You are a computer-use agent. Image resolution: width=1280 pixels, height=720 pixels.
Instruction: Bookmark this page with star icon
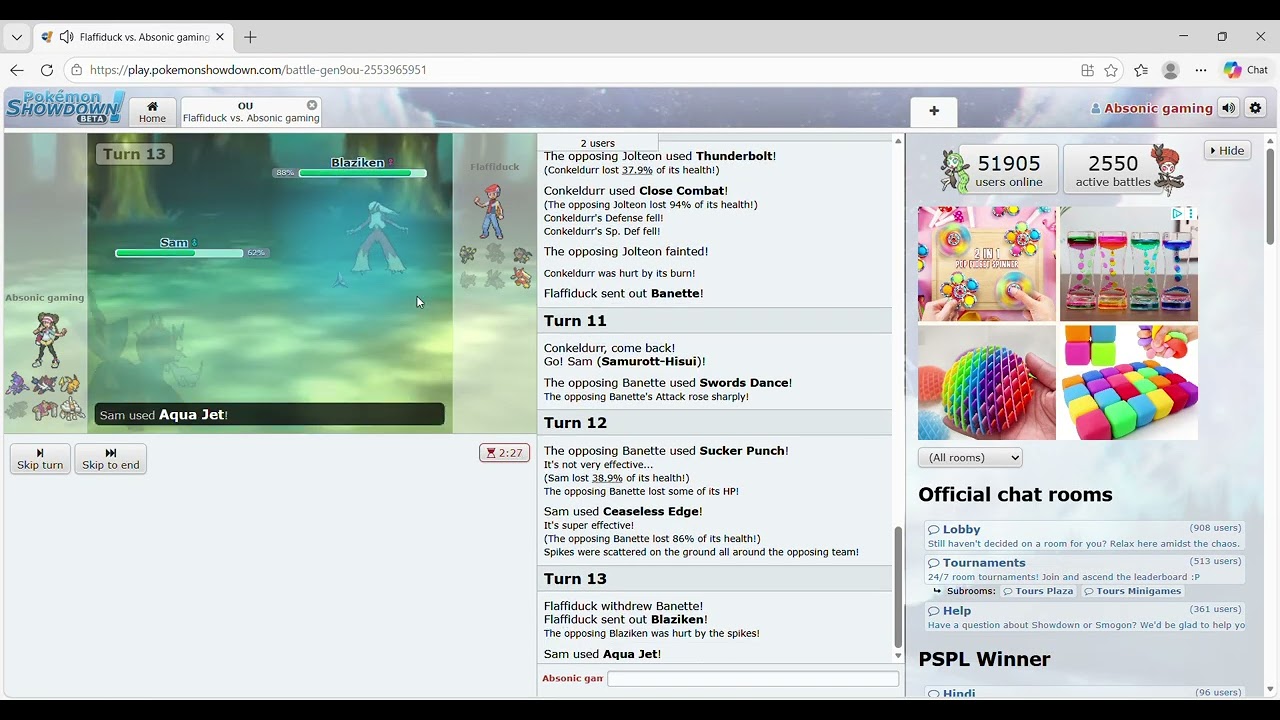point(1111,70)
